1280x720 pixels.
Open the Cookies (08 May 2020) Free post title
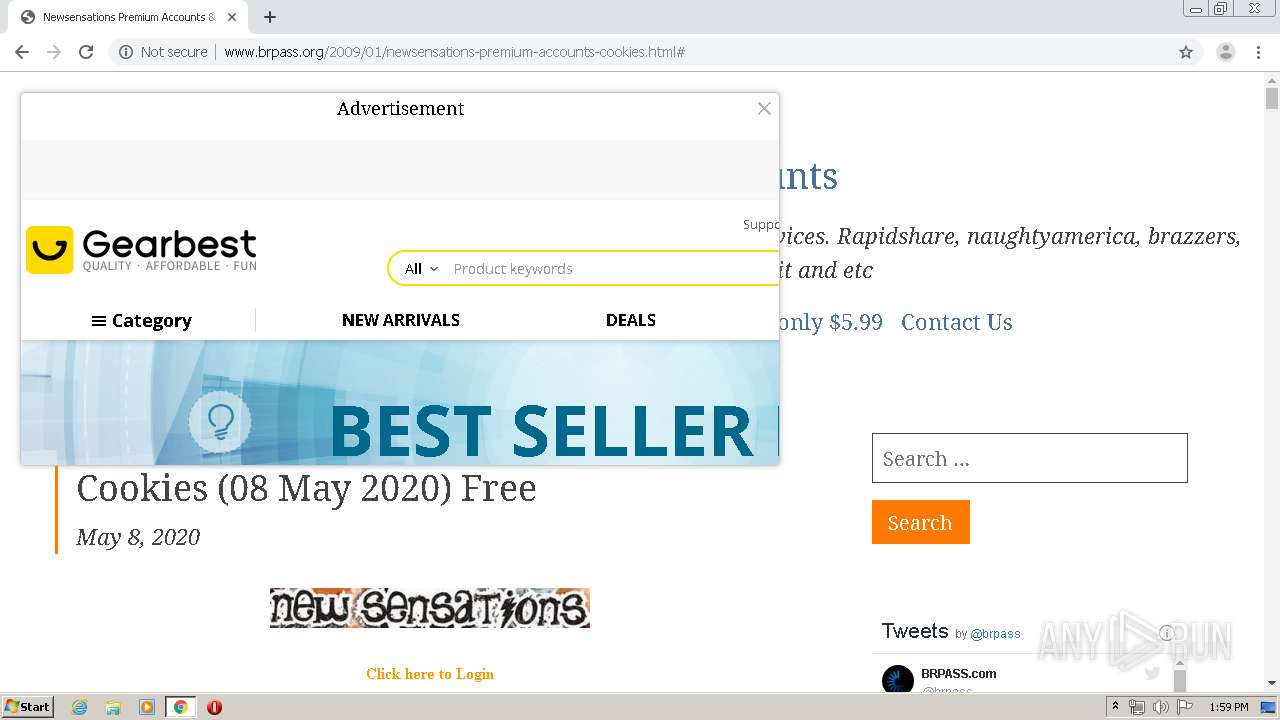[306, 488]
